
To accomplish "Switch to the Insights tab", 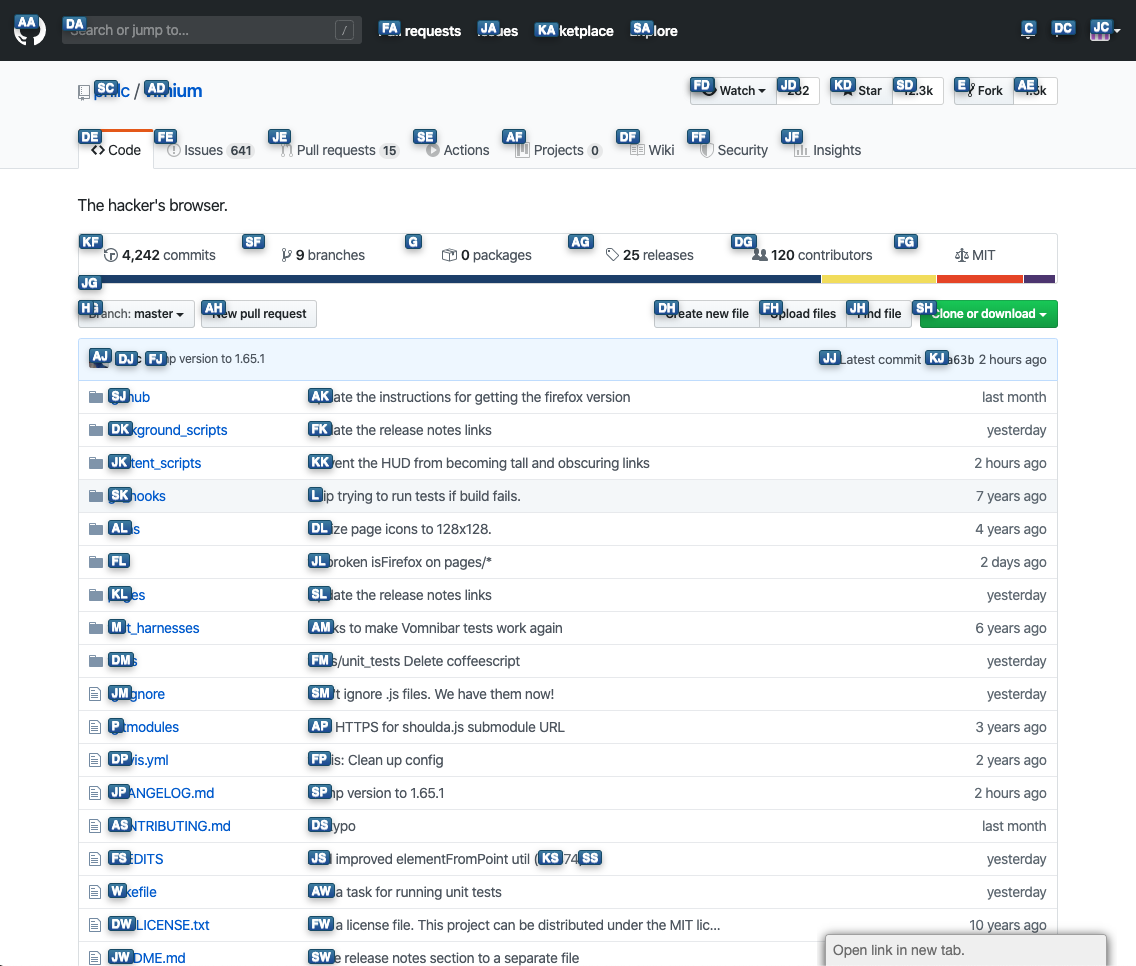I will pos(827,150).
